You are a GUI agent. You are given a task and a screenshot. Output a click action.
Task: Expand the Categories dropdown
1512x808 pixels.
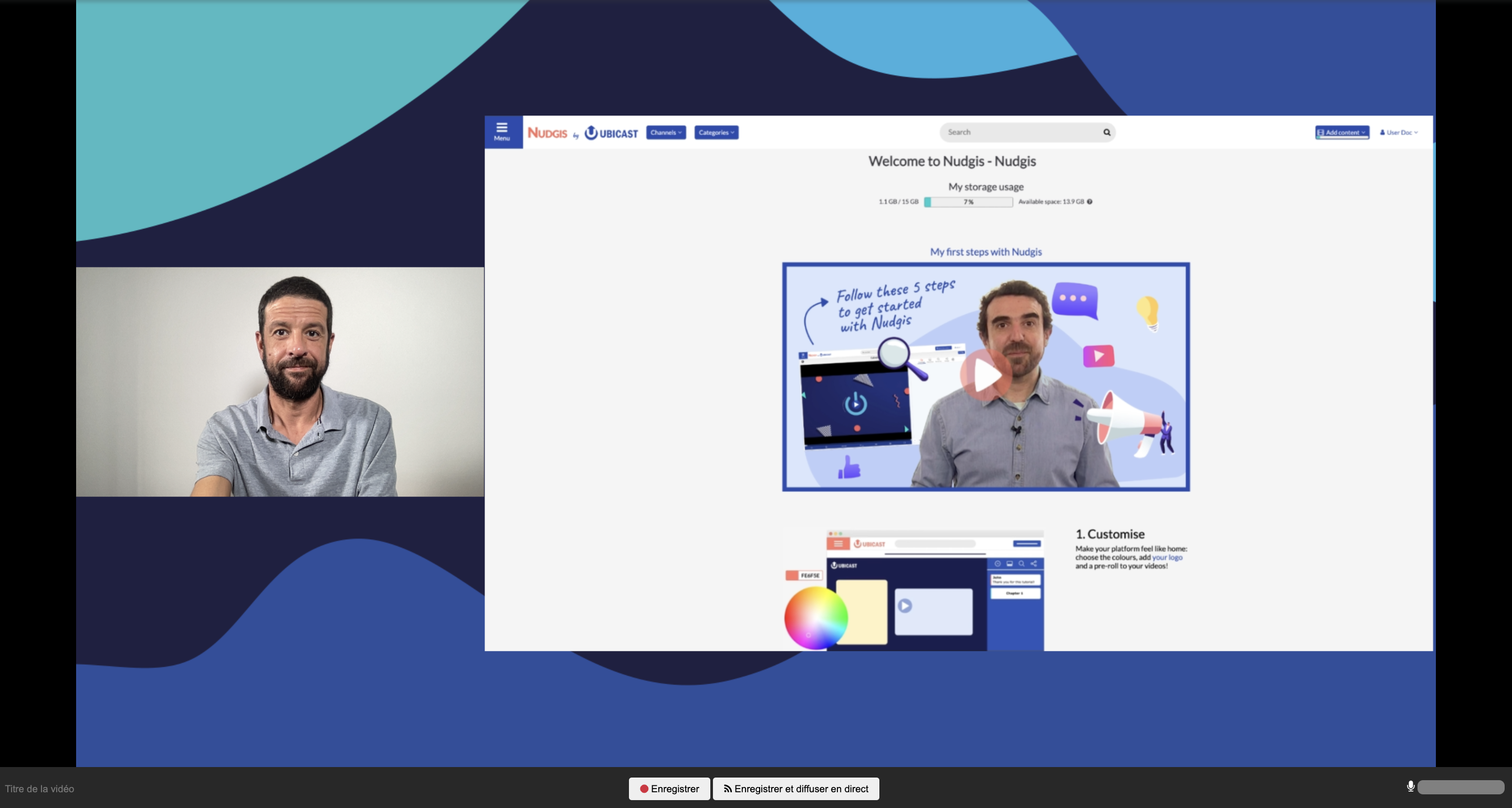(x=716, y=133)
